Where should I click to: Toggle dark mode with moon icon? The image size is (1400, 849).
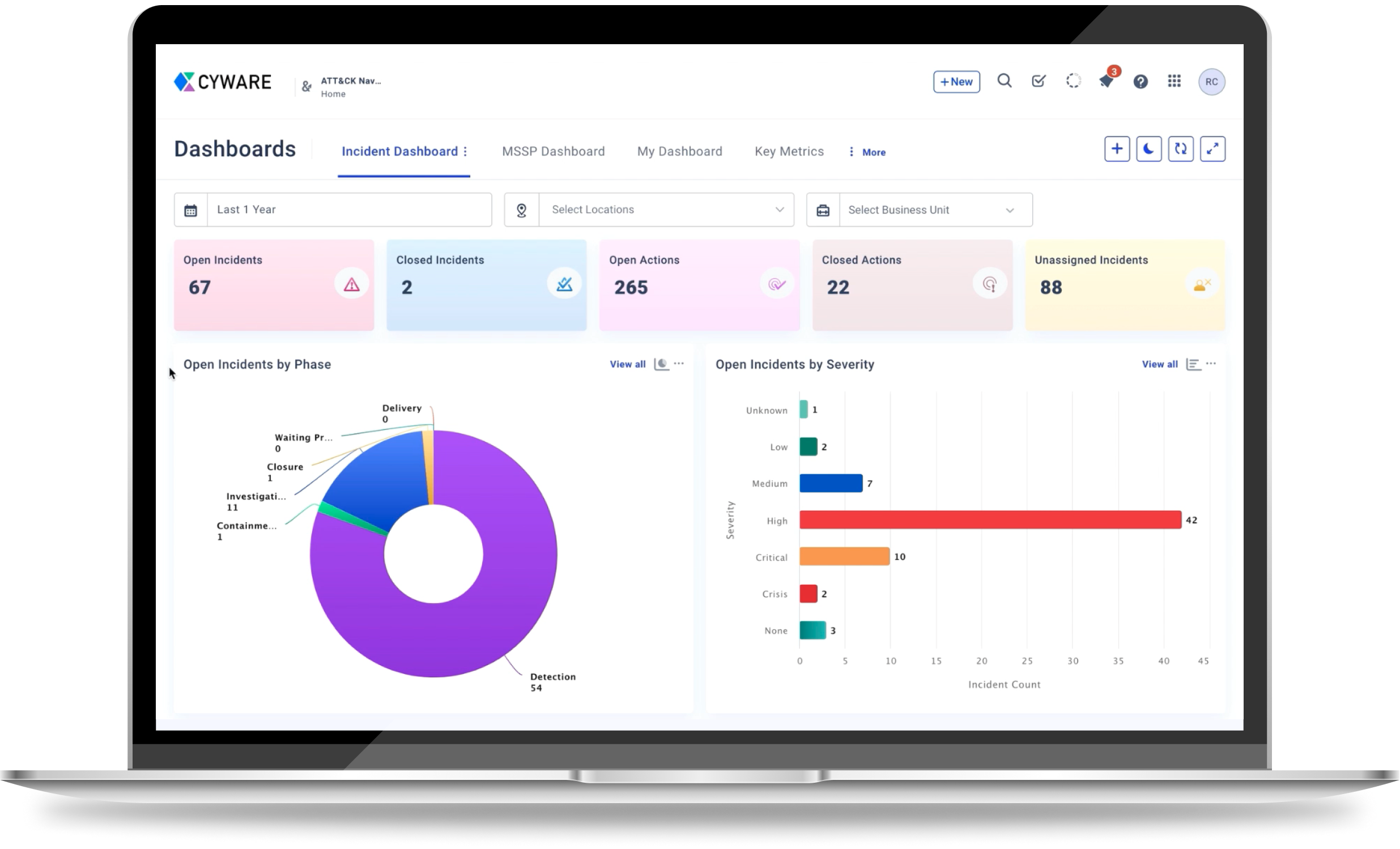1149,150
